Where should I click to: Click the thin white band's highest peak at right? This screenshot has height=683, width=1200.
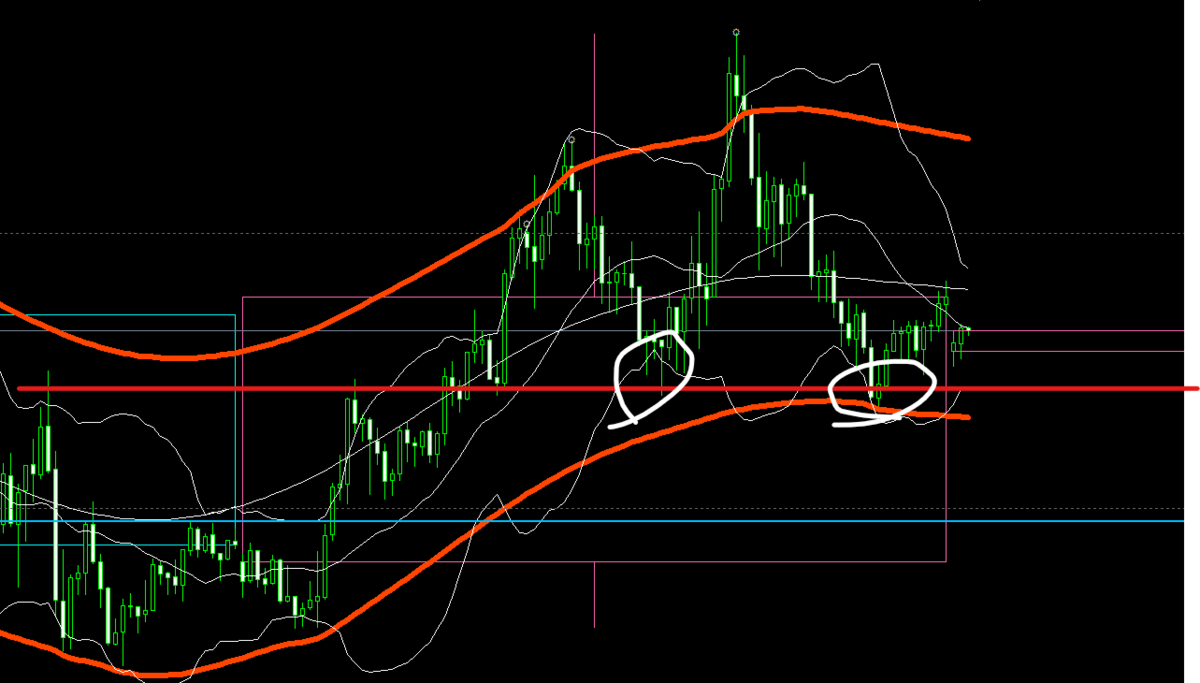coord(878,65)
